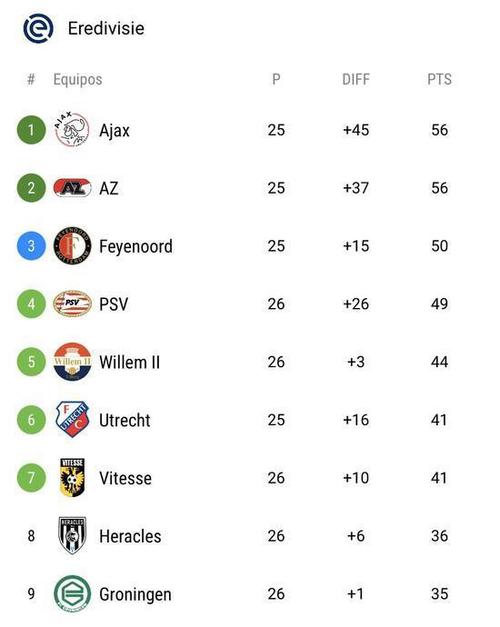Viewport: 500px width, 627px height.
Task: Click the P matches played header
Action: click(276, 79)
